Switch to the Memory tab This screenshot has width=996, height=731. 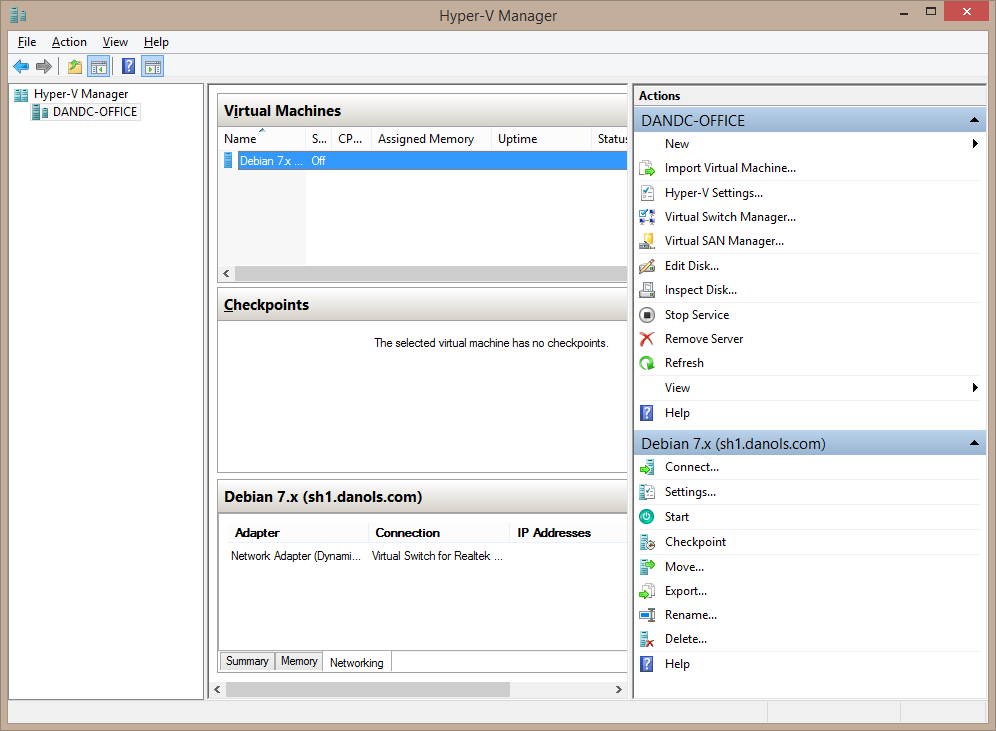299,661
